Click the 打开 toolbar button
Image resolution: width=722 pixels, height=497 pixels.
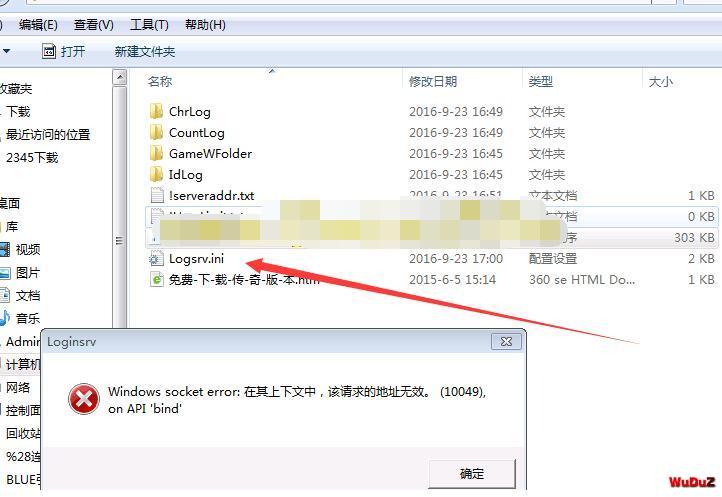(64, 52)
